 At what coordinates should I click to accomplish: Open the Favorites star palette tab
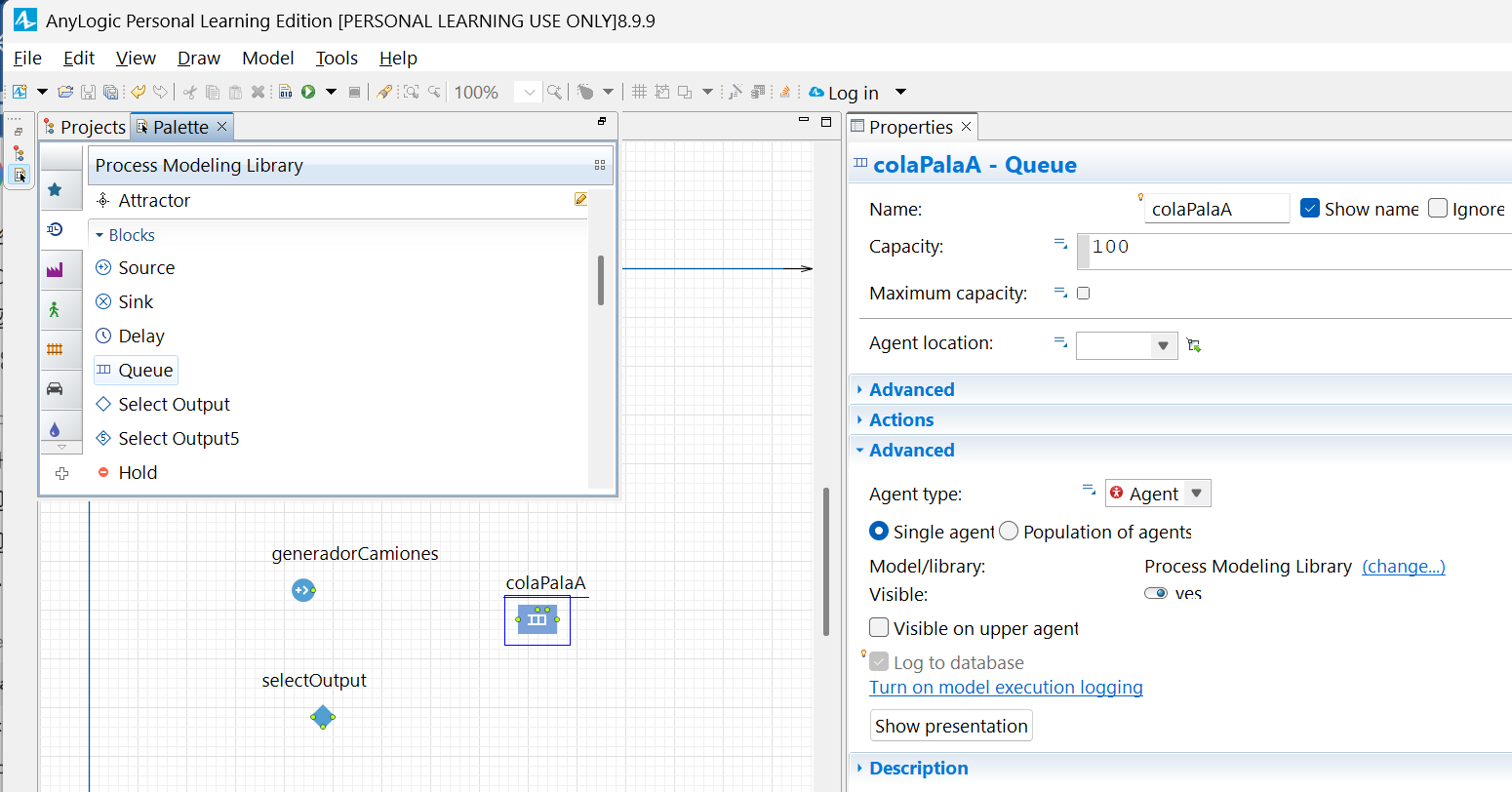56,189
